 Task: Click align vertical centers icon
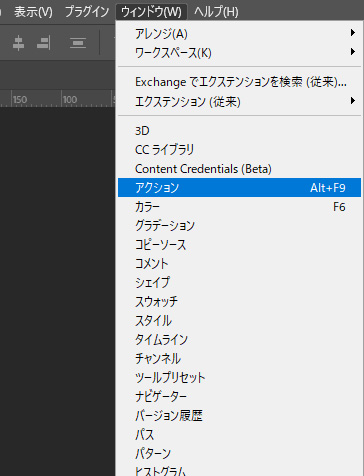coord(18,43)
